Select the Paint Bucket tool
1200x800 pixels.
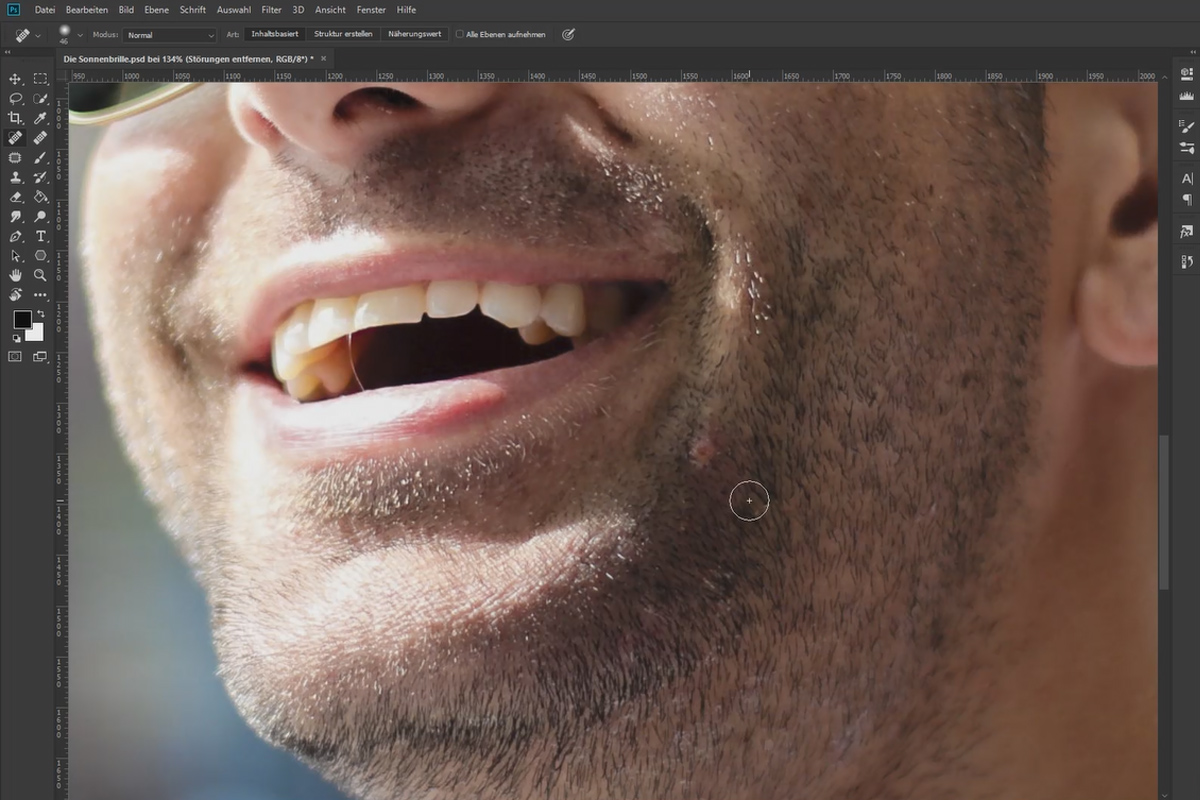click(41, 196)
